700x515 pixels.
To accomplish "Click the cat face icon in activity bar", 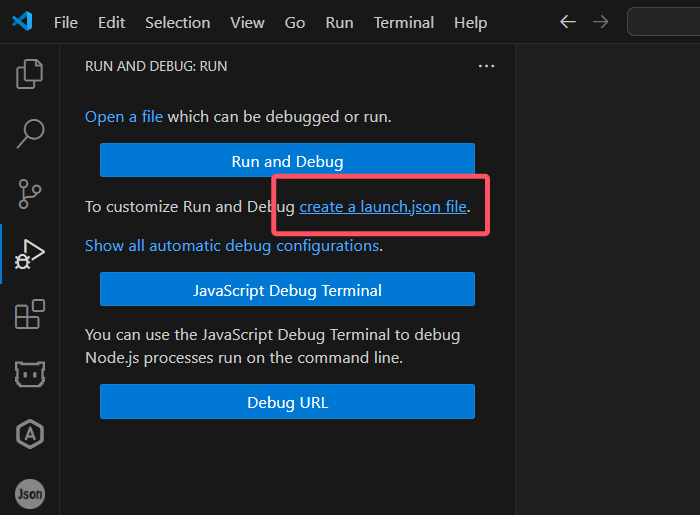I will click(x=30, y=374).
